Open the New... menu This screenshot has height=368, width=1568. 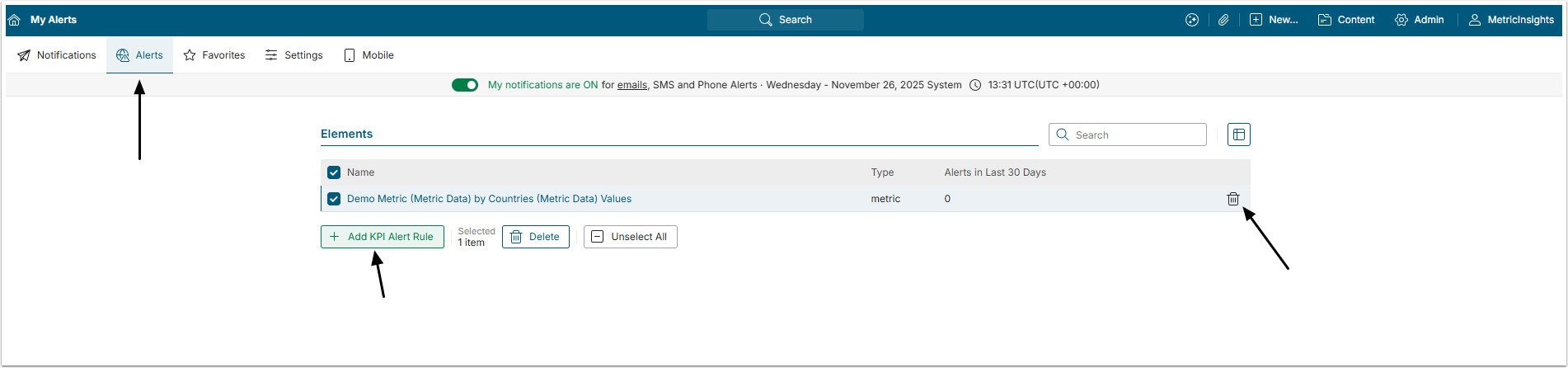pos(1274,20)
